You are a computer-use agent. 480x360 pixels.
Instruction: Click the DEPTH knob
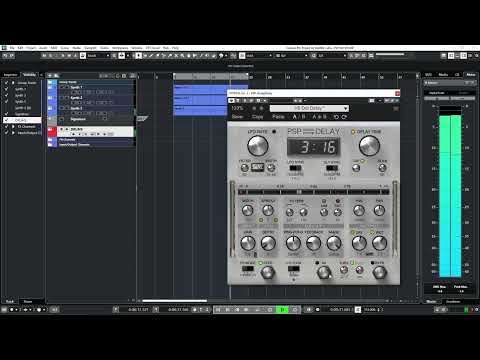[268, 243]
